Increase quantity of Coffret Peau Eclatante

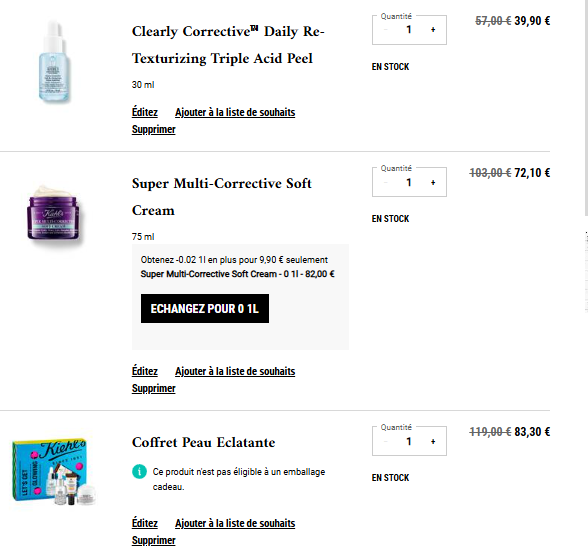(433, 442)
